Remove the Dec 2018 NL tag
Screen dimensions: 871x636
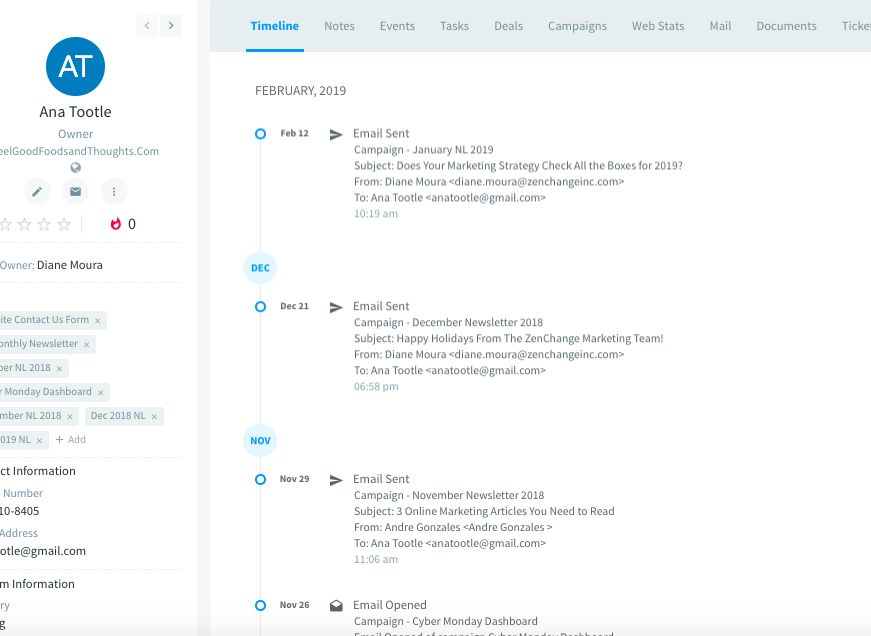tap(154, 416)
